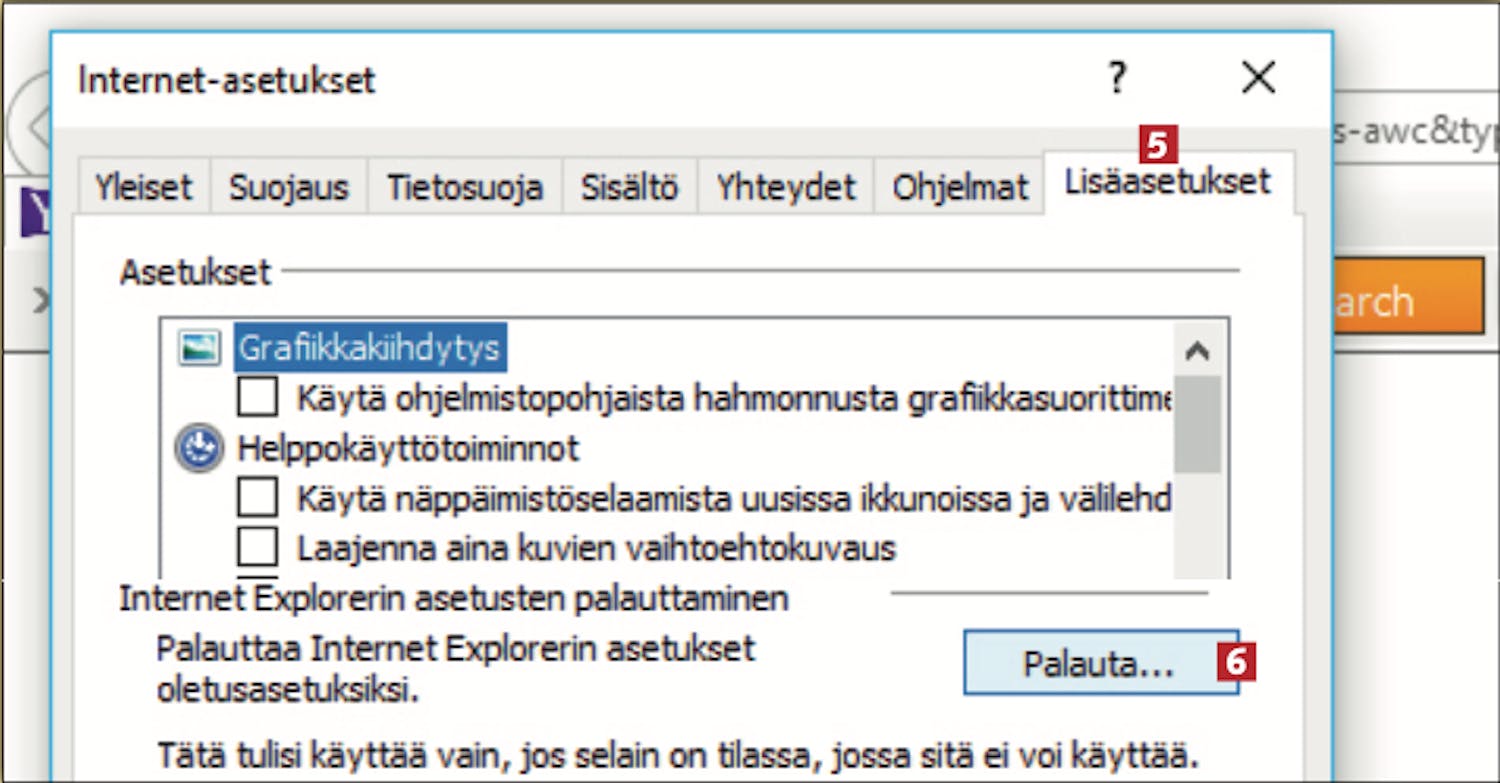1500x783 pixels.
Task: Click the settings list scroll-up arrow
Action: [x=1197, y=351]
